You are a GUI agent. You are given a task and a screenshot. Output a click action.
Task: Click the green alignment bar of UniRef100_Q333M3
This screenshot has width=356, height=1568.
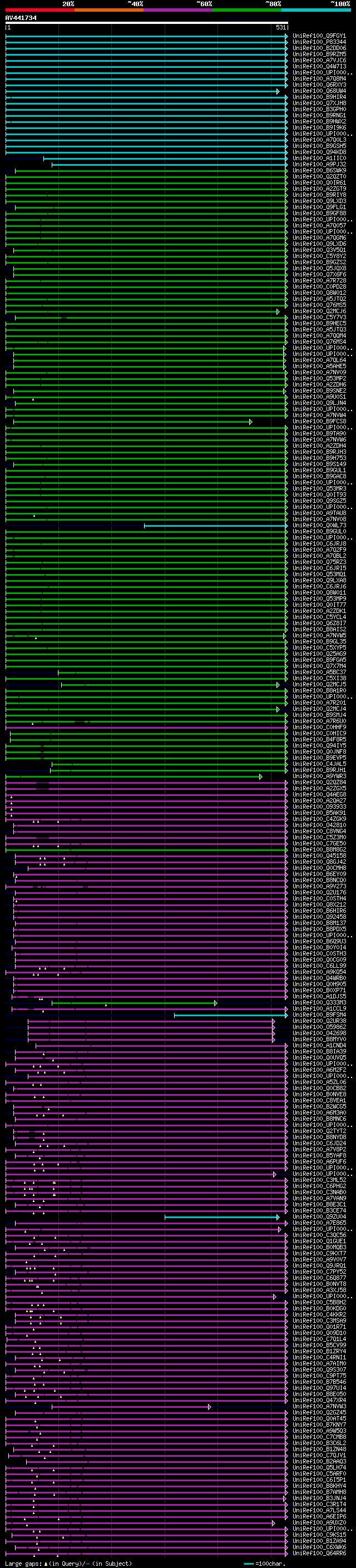(134, 1002)
